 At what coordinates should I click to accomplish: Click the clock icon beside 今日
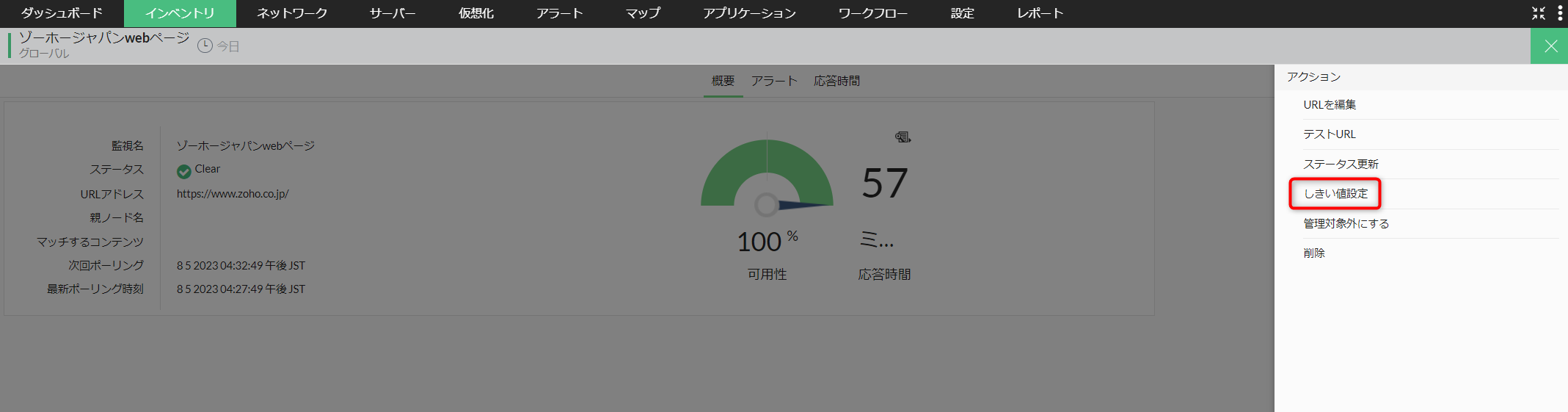tap(205, 46)
